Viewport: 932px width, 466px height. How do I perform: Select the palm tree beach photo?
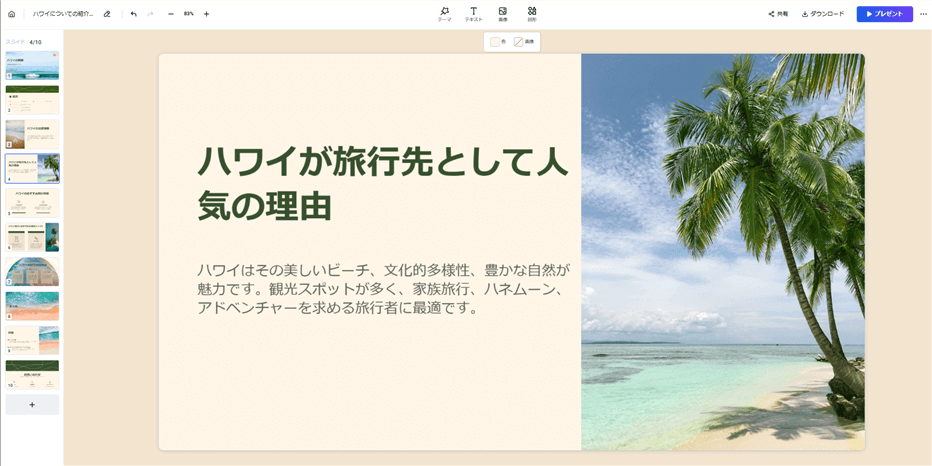pyautogui.click(x=723, y=252)
